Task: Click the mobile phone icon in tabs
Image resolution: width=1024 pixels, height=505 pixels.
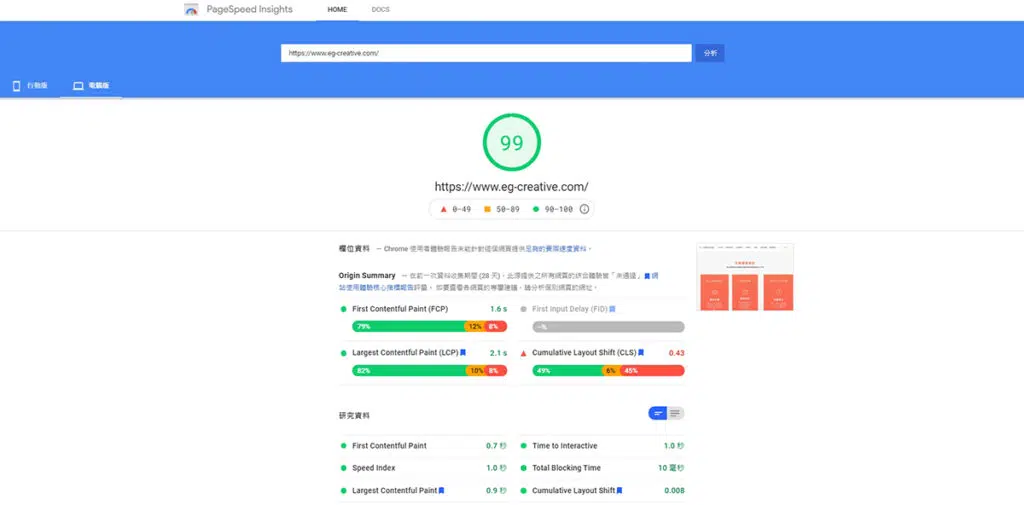Action: (x=17, y=86)
